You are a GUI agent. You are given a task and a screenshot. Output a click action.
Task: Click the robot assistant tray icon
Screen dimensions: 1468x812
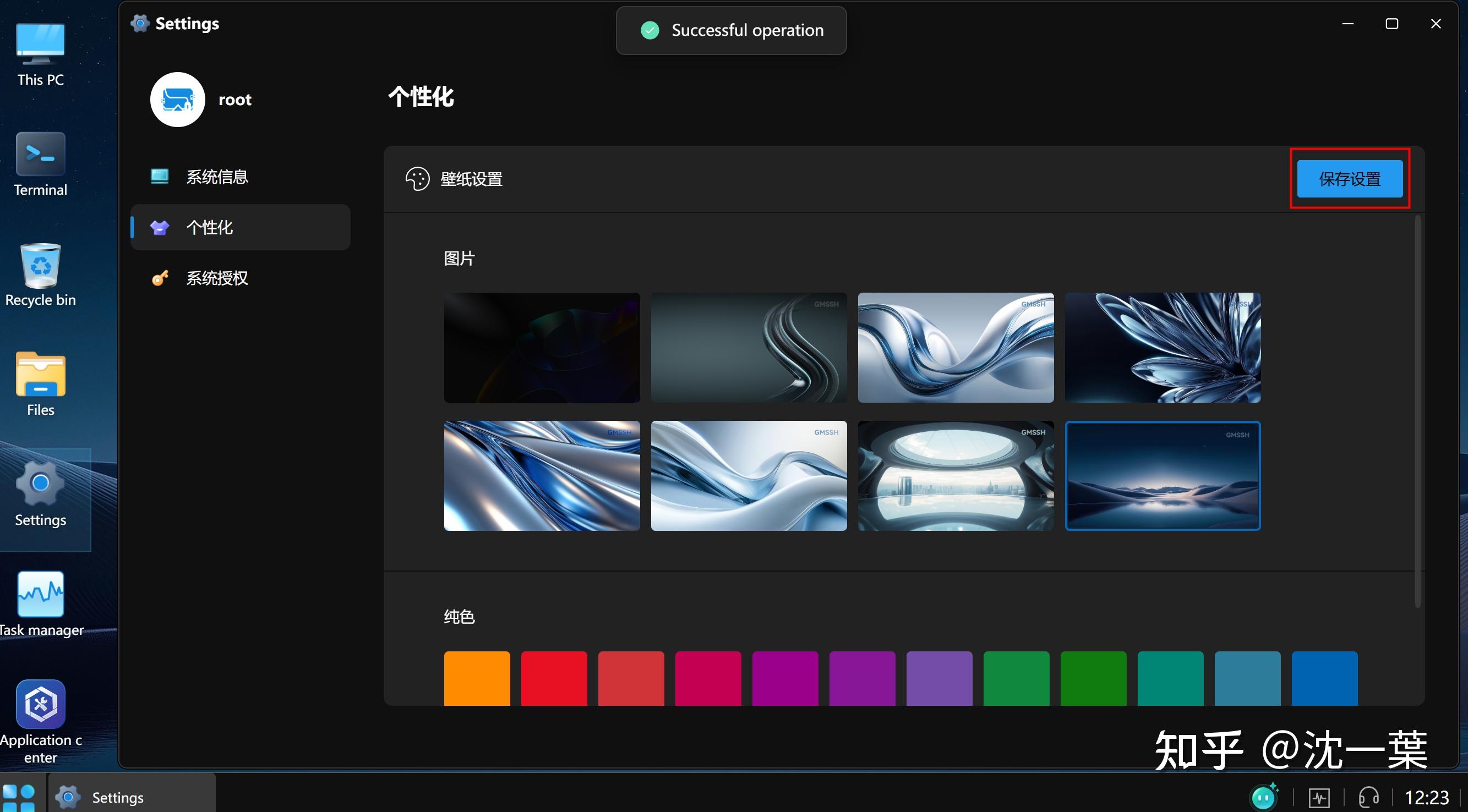[x=1263, y=797]
